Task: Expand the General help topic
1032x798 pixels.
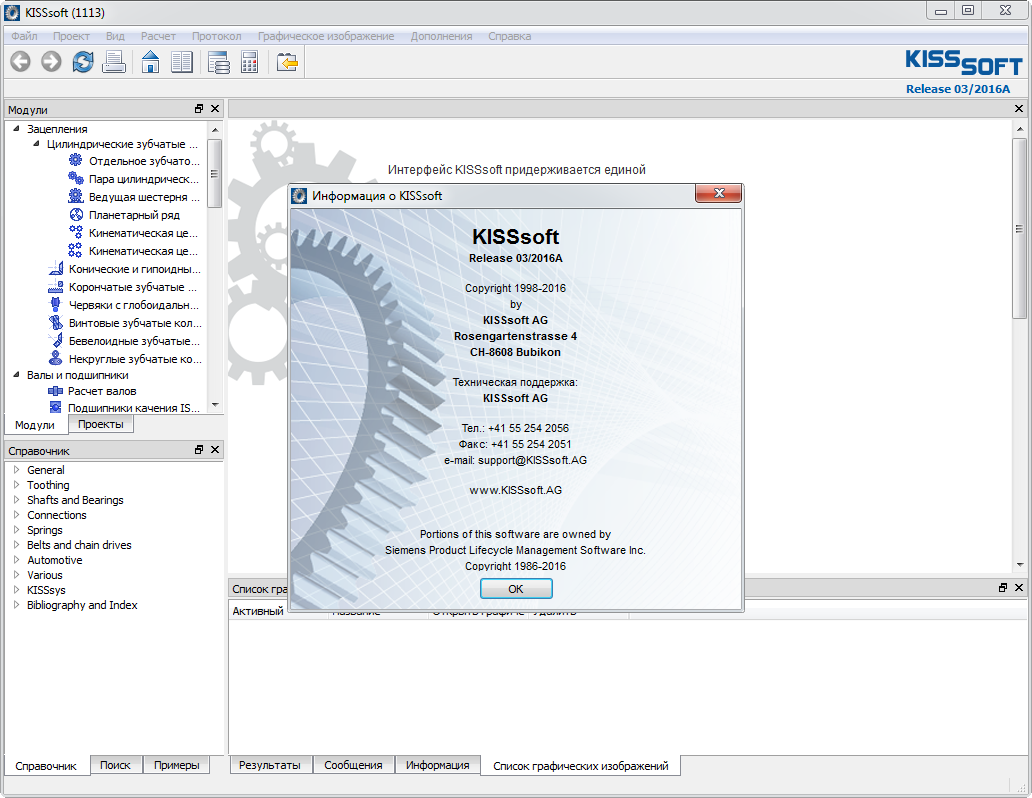Action: point(16,469)
